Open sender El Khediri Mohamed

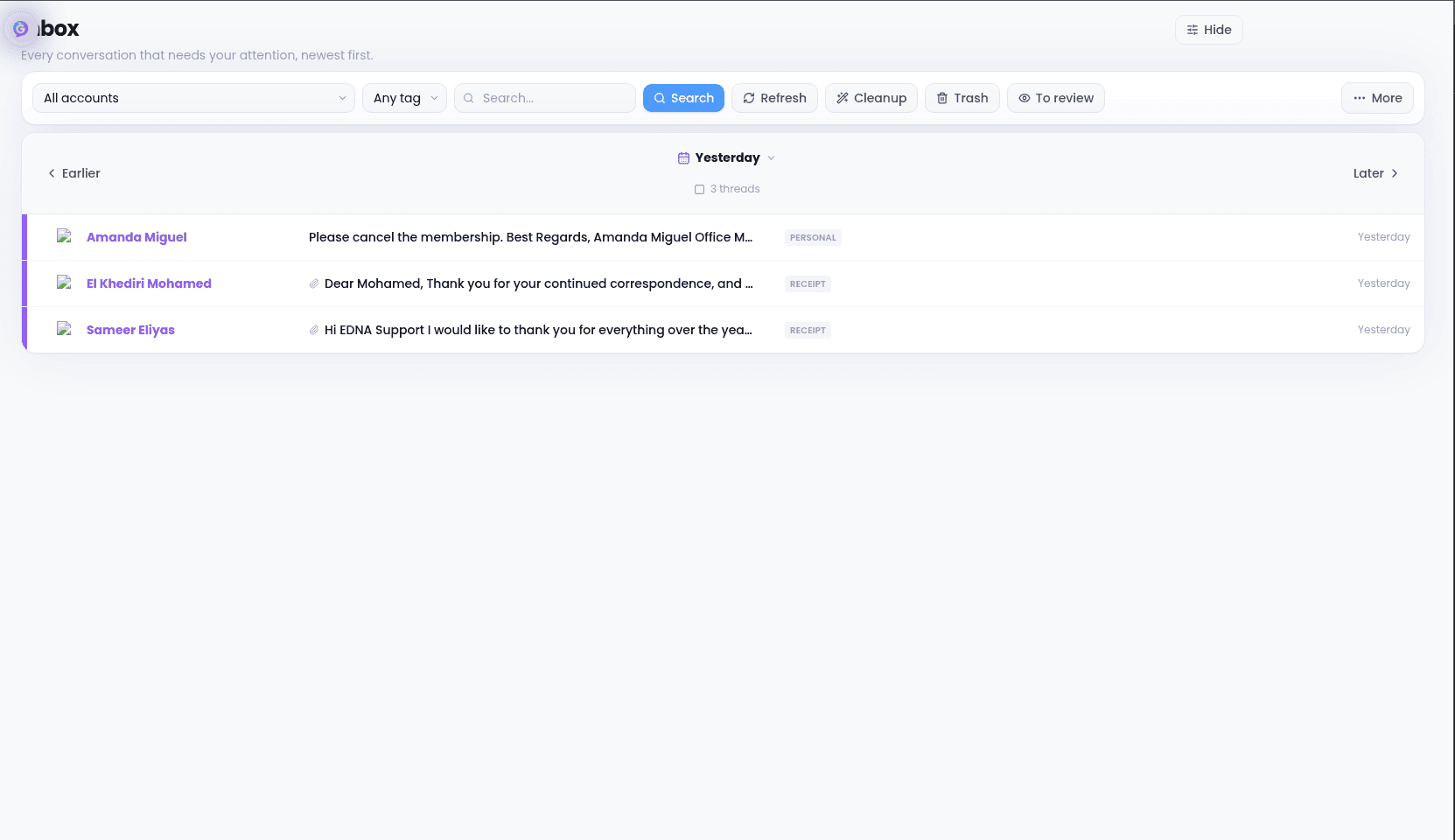(149, 283)
